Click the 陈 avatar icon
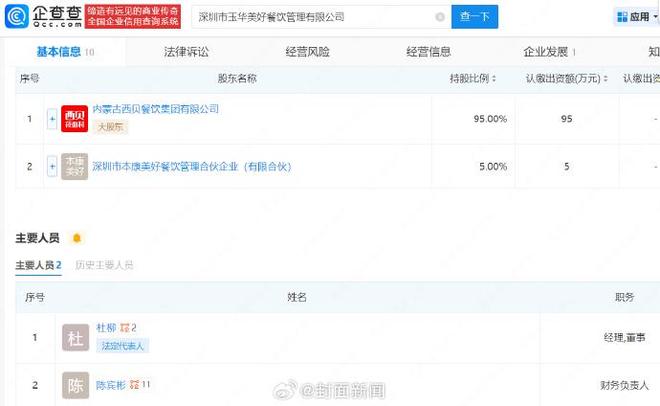Screen dimensions: 660x406 [75, 385]
